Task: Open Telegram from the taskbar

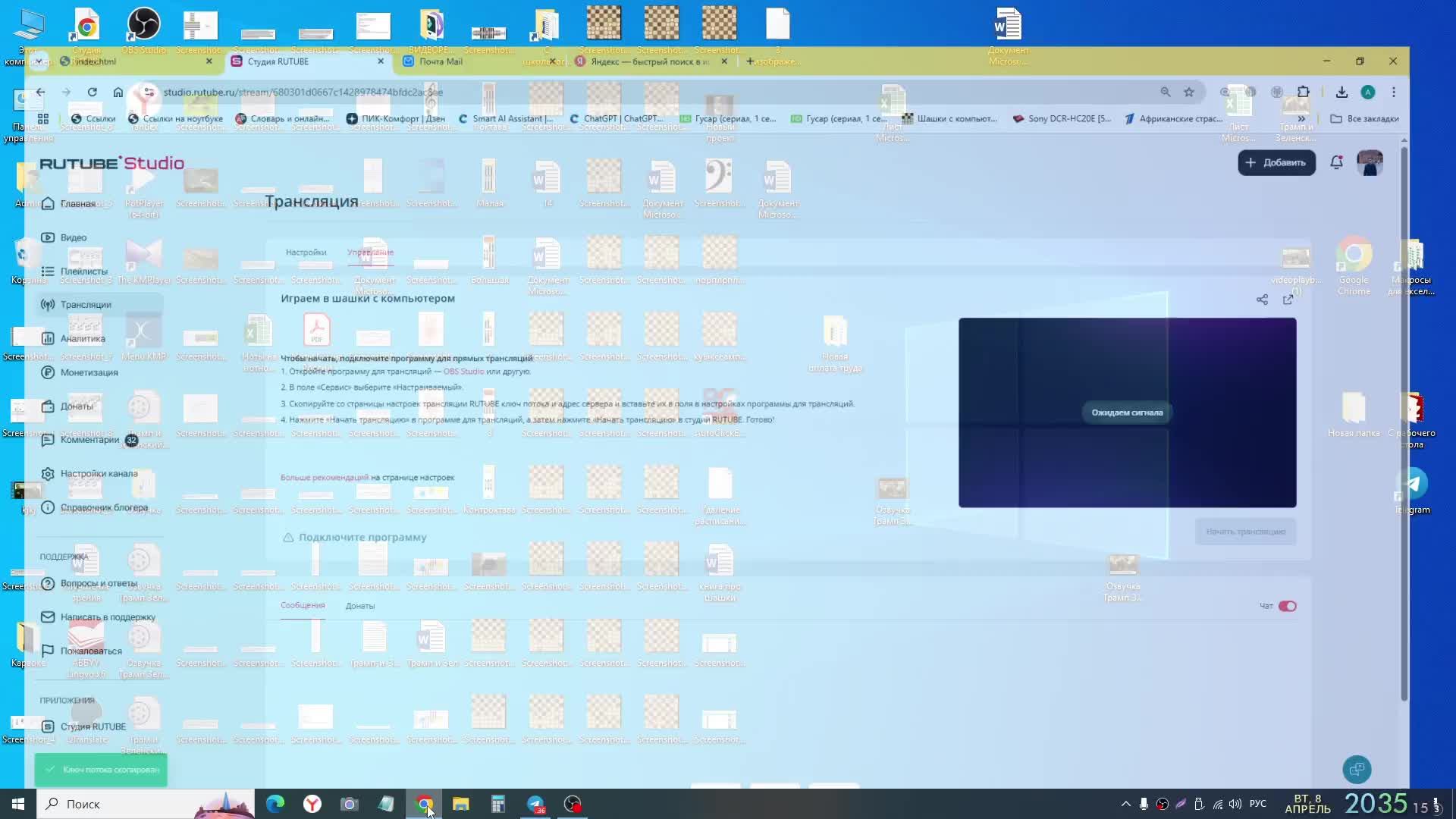Action: click(535, 804)
